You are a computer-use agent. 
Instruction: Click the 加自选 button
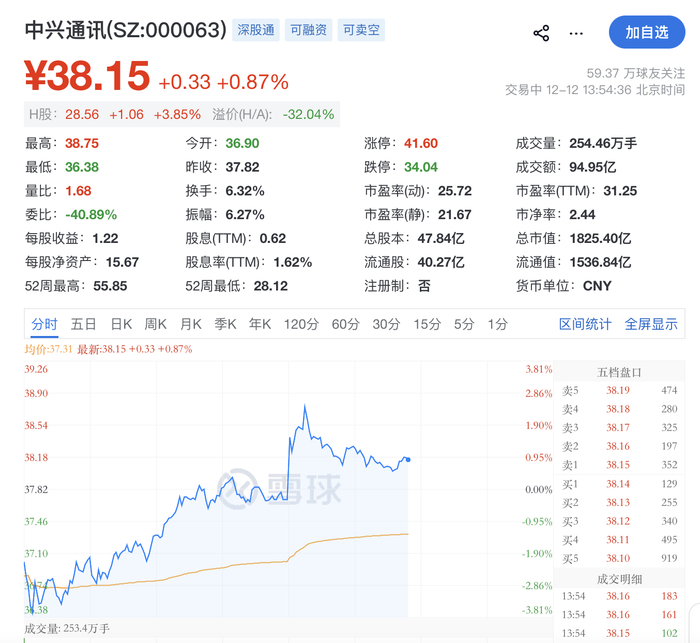(647, 32)
